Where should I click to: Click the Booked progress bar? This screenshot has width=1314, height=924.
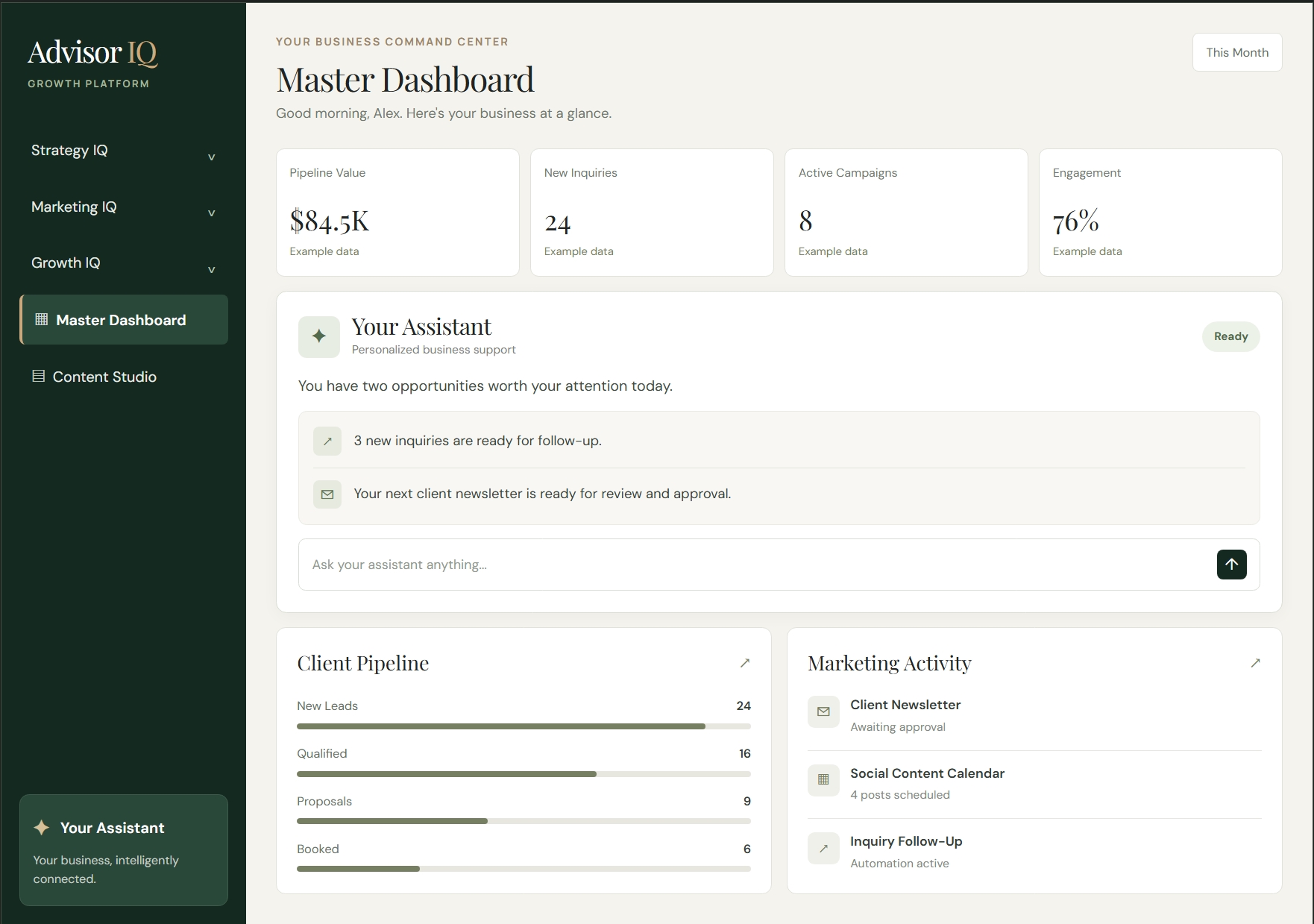(x=524, y=869)
